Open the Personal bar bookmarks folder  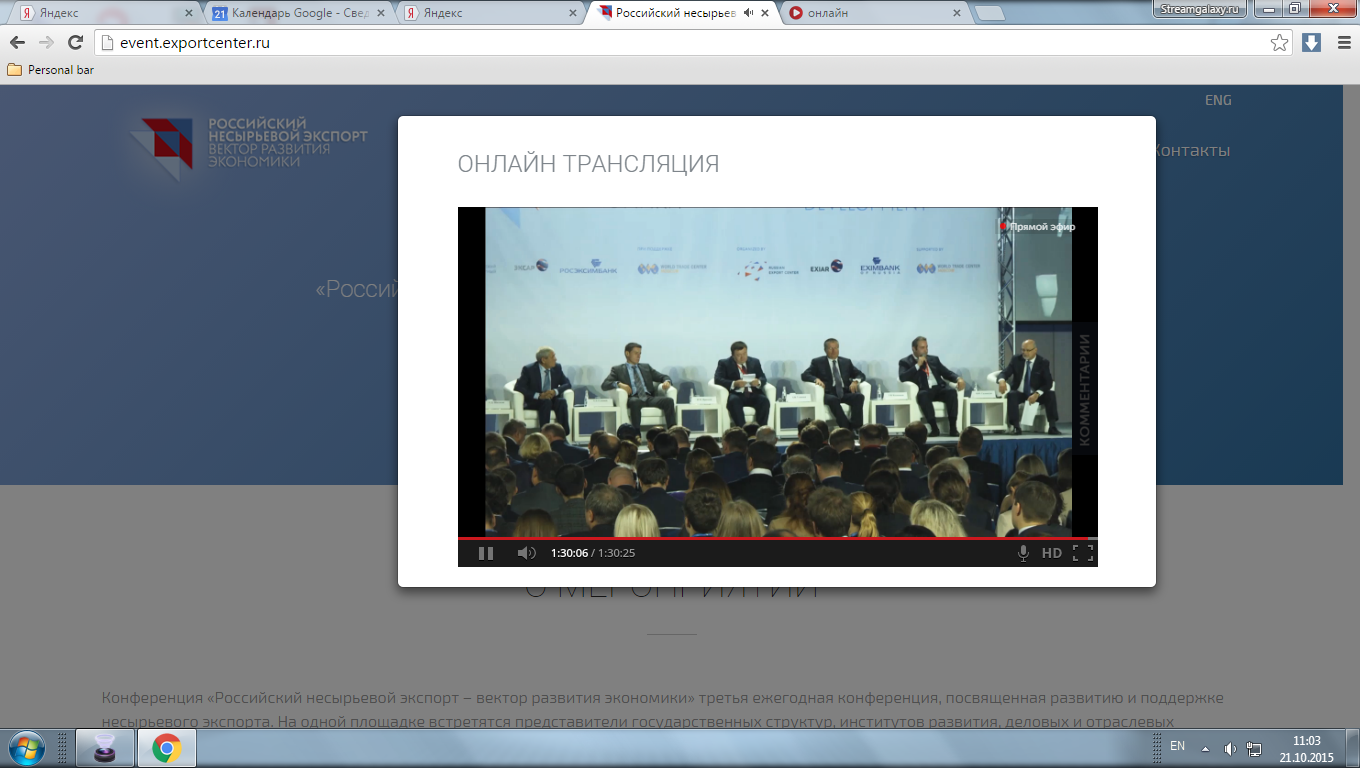51,70
